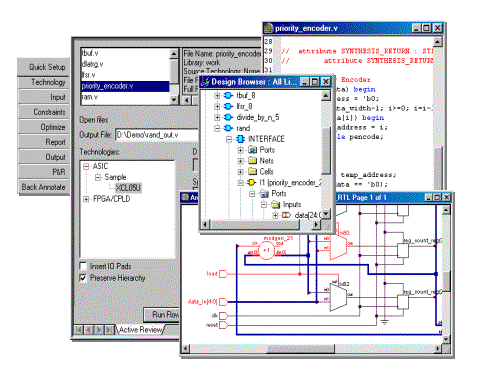This screenshot has width=480, height=380.
Task: Expand the Cells folder node
Action: [240, 172]
